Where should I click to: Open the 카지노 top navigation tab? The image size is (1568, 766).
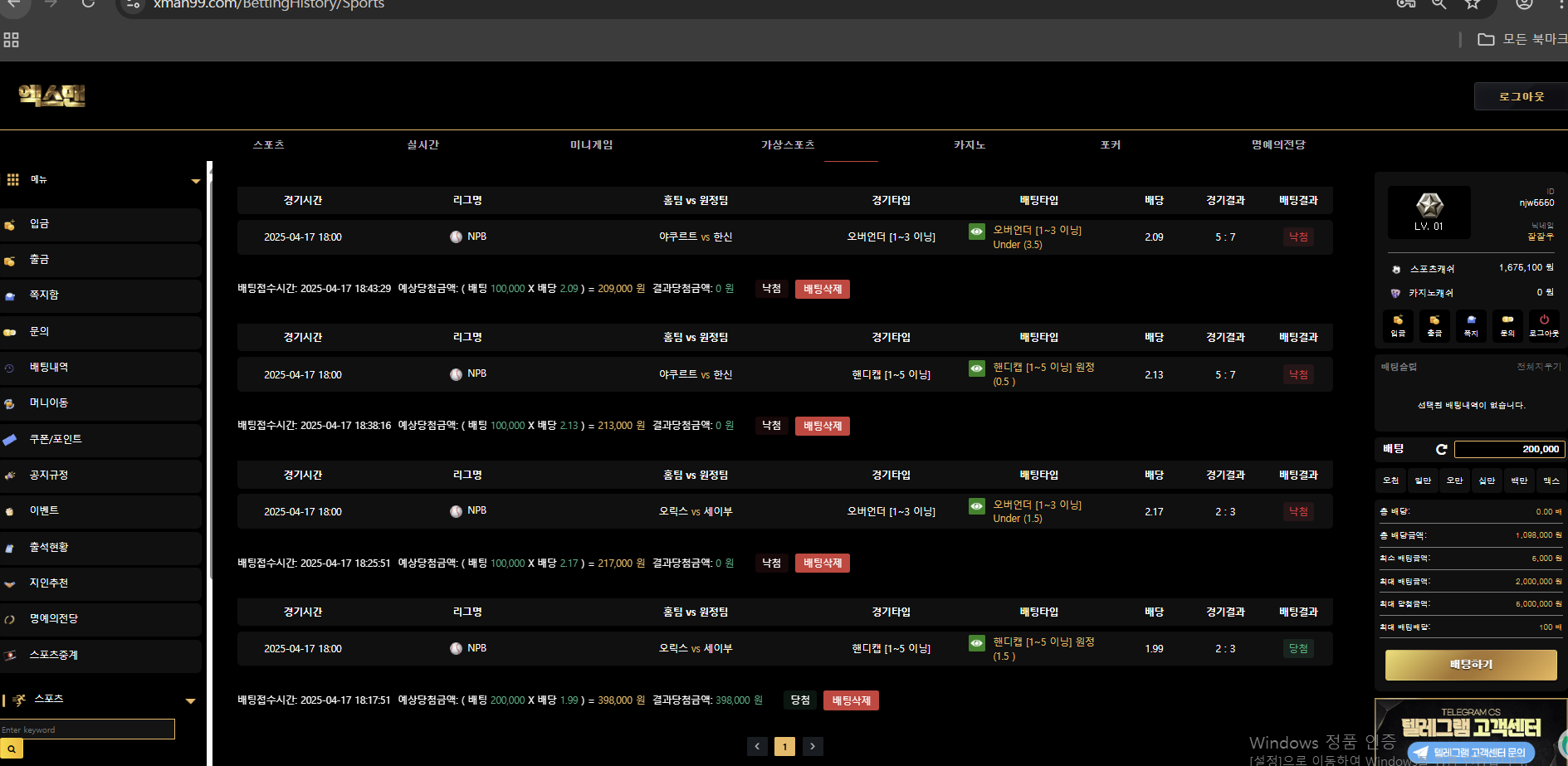969,145
